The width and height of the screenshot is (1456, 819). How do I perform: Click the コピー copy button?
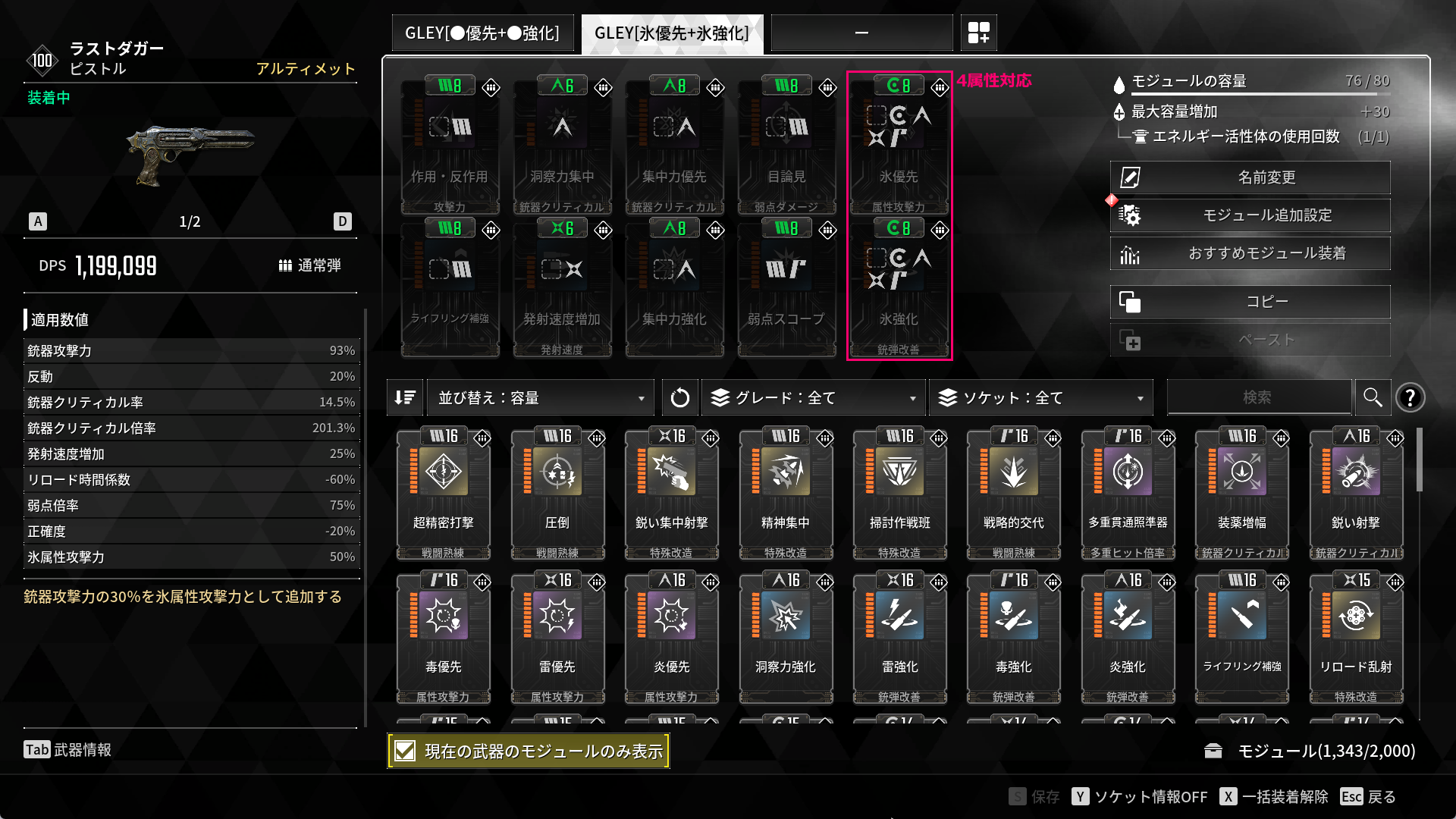[x=1250, y=302]
